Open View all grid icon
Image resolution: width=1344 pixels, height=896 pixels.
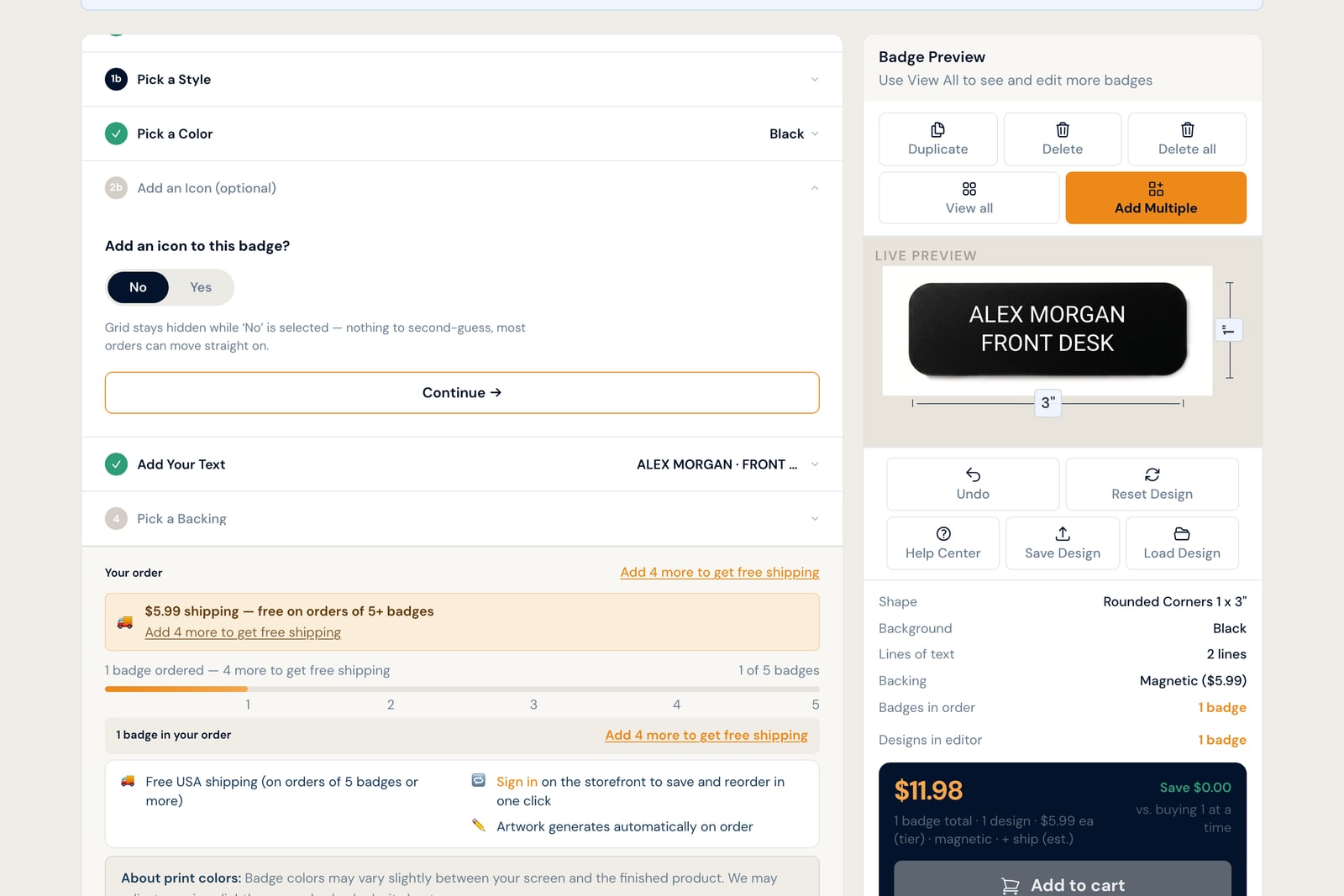[969, 189]
